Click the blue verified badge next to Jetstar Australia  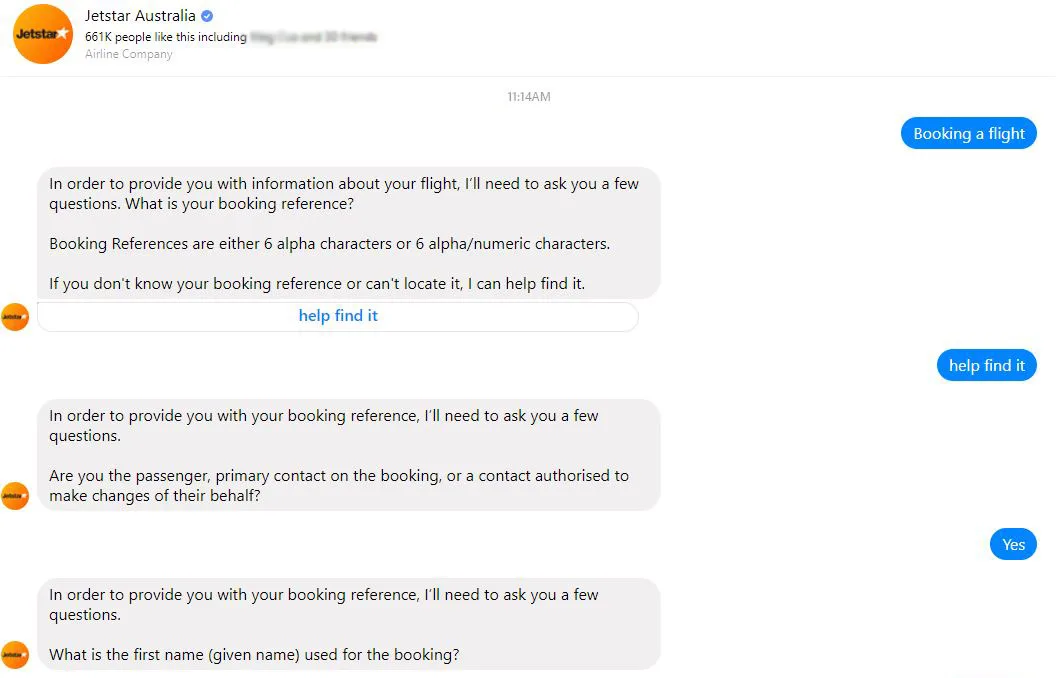(x=207, y=16)
